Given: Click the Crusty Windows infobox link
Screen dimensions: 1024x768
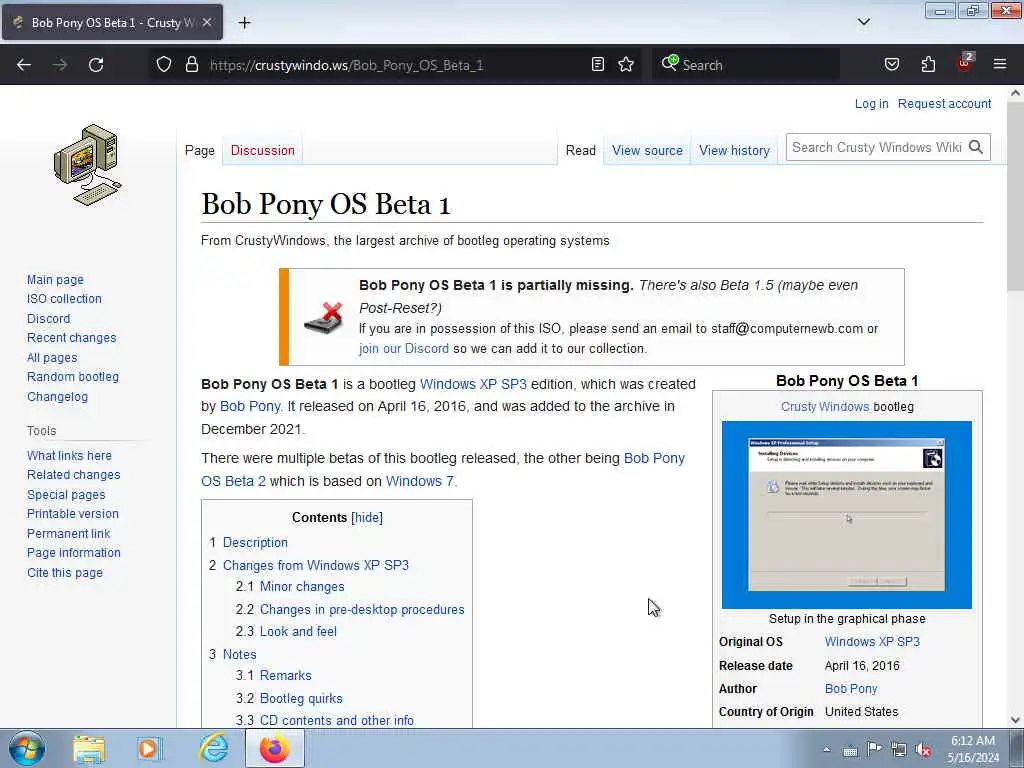Looking at the screenshot, I should (825, 407).
